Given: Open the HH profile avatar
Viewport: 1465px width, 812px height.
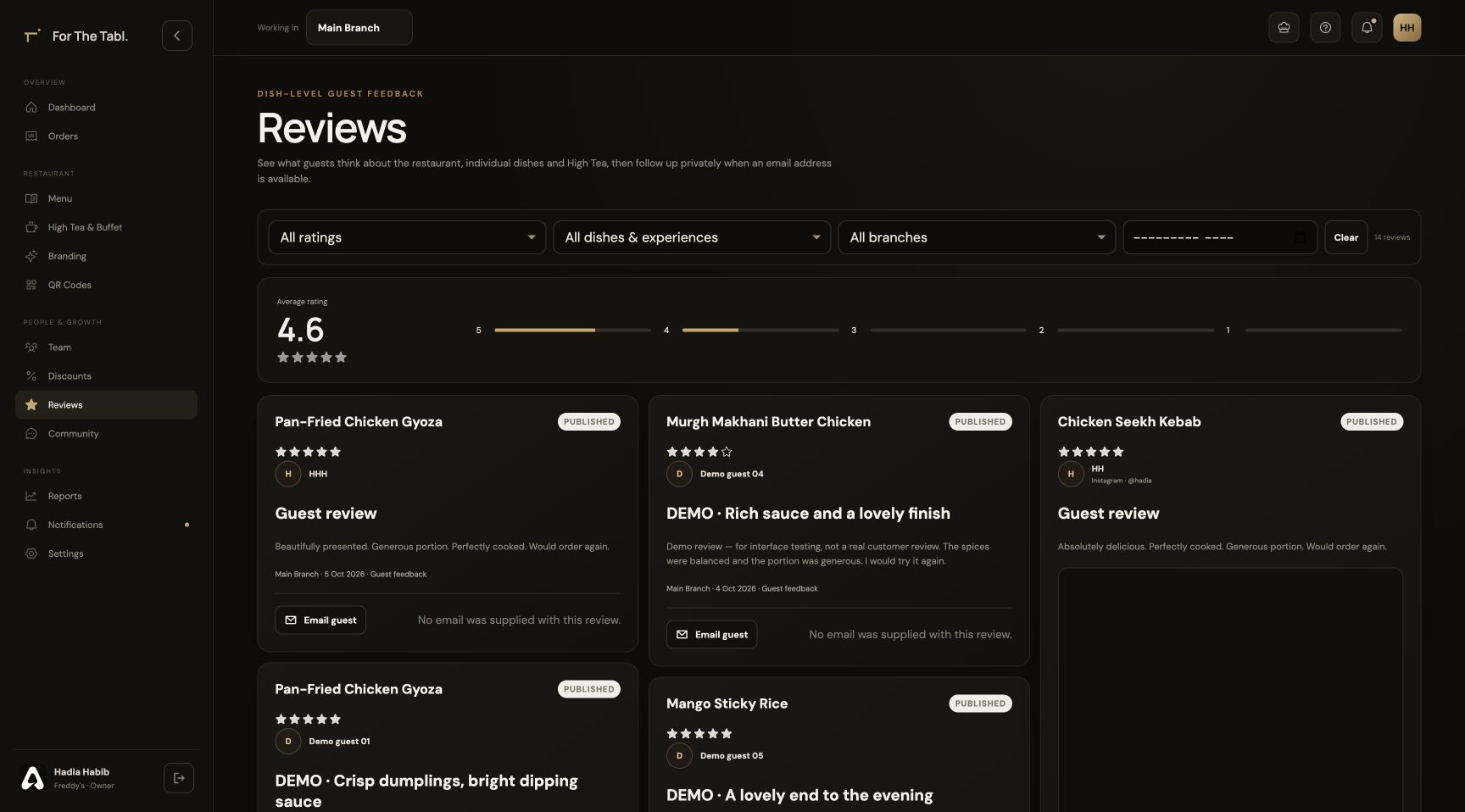Looking at the screenshot, I should coord(1407,28).
